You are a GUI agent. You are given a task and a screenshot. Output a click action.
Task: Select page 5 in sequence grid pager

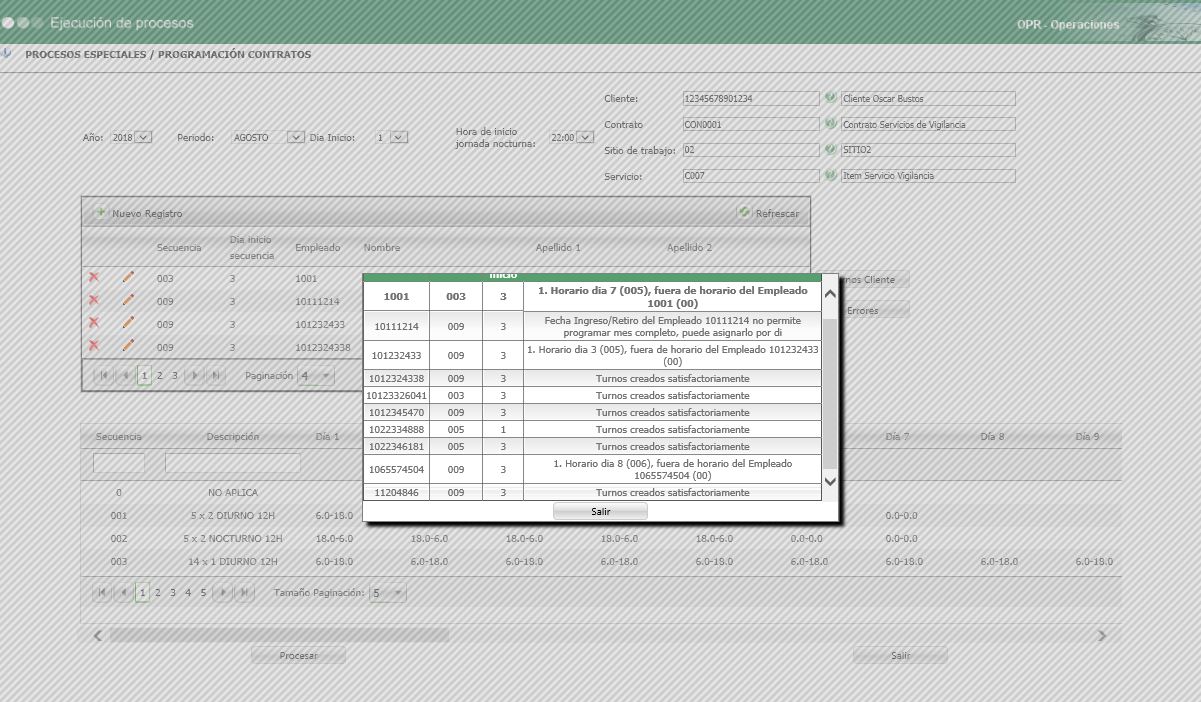tap(203, 593)
